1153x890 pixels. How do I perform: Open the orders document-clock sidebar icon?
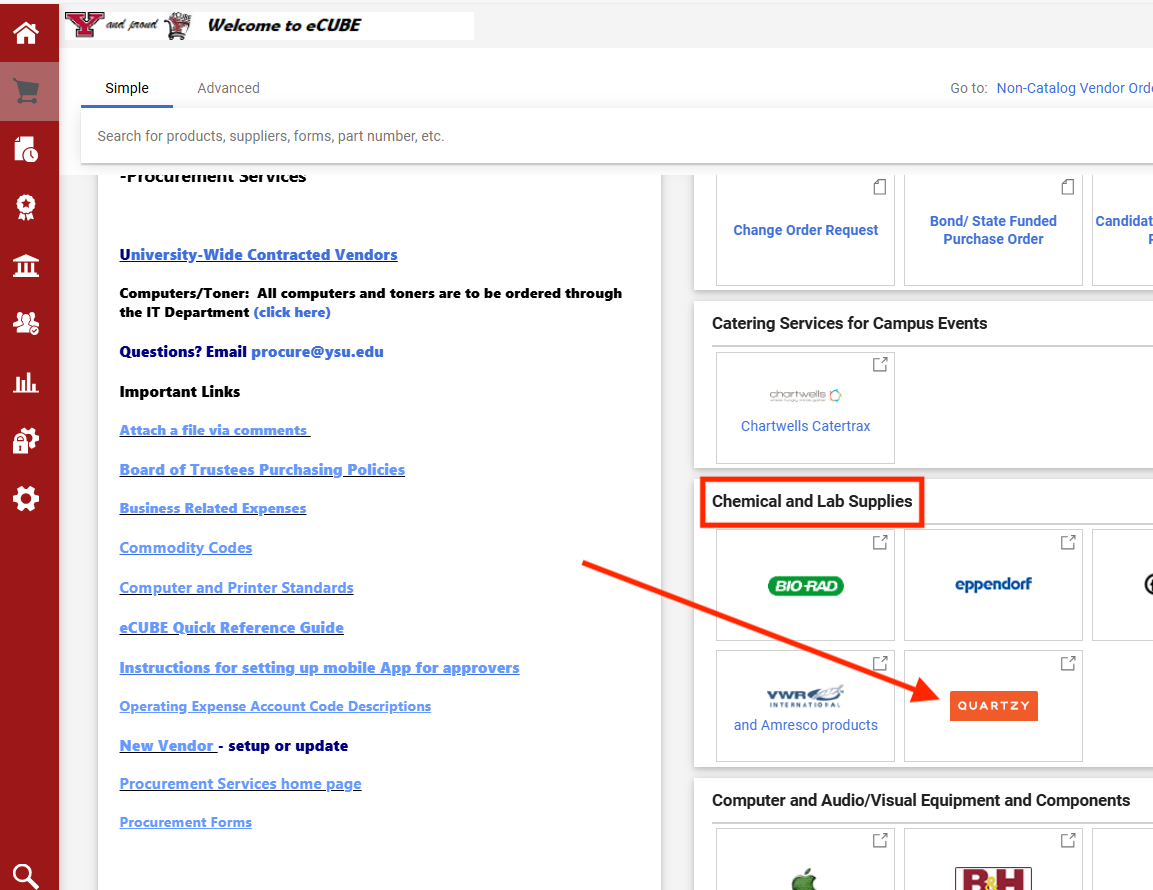pos(26,149)
